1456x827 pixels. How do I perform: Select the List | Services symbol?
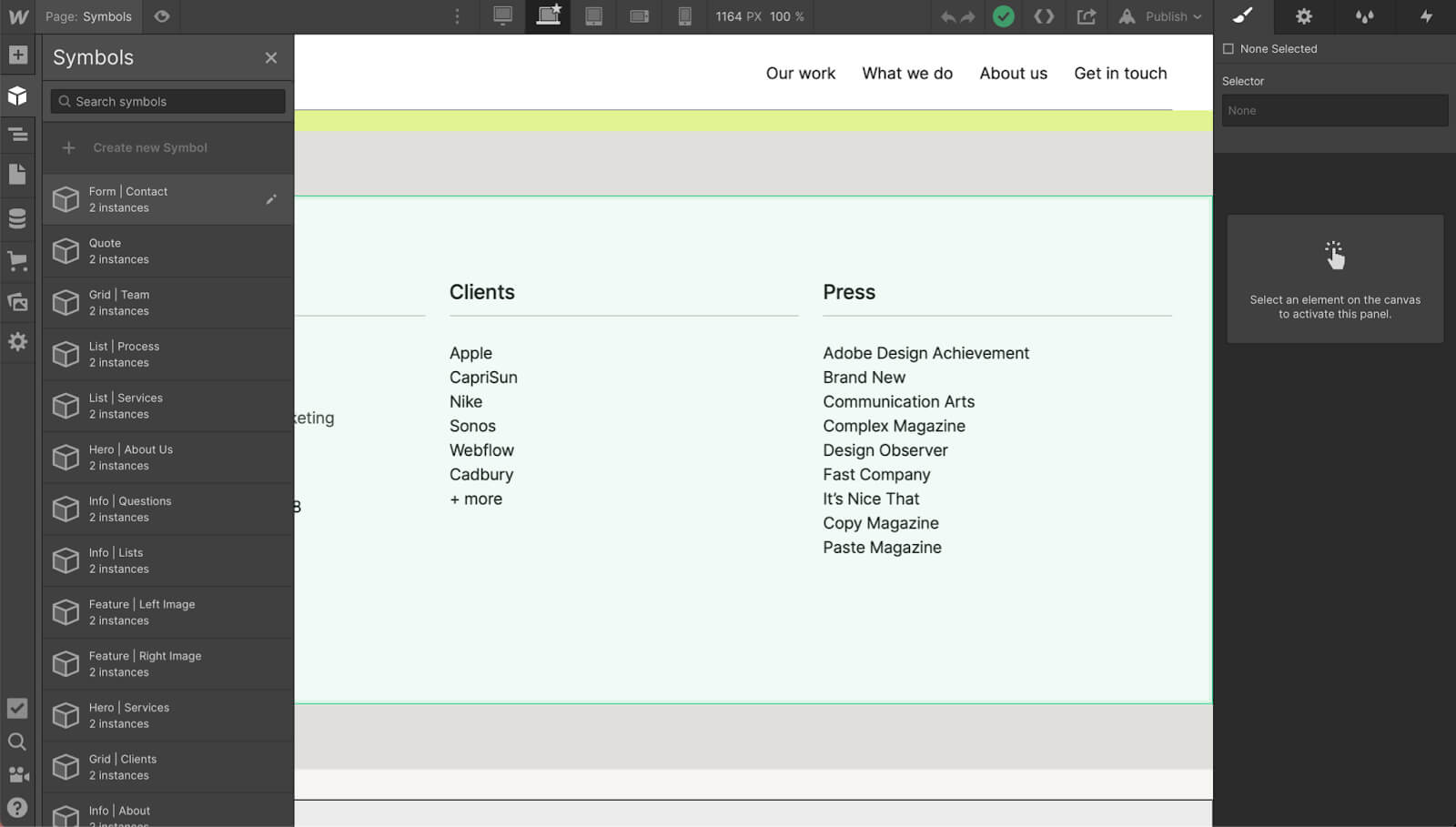coord(168,406)
